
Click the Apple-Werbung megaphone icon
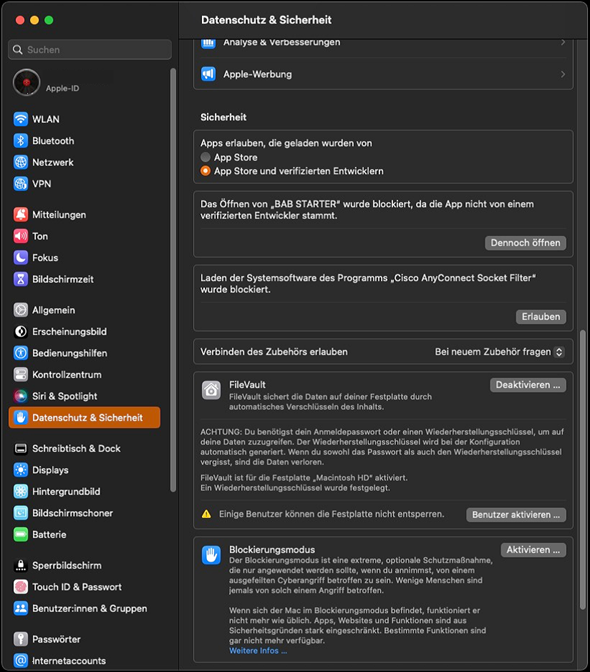click(208, 74)
